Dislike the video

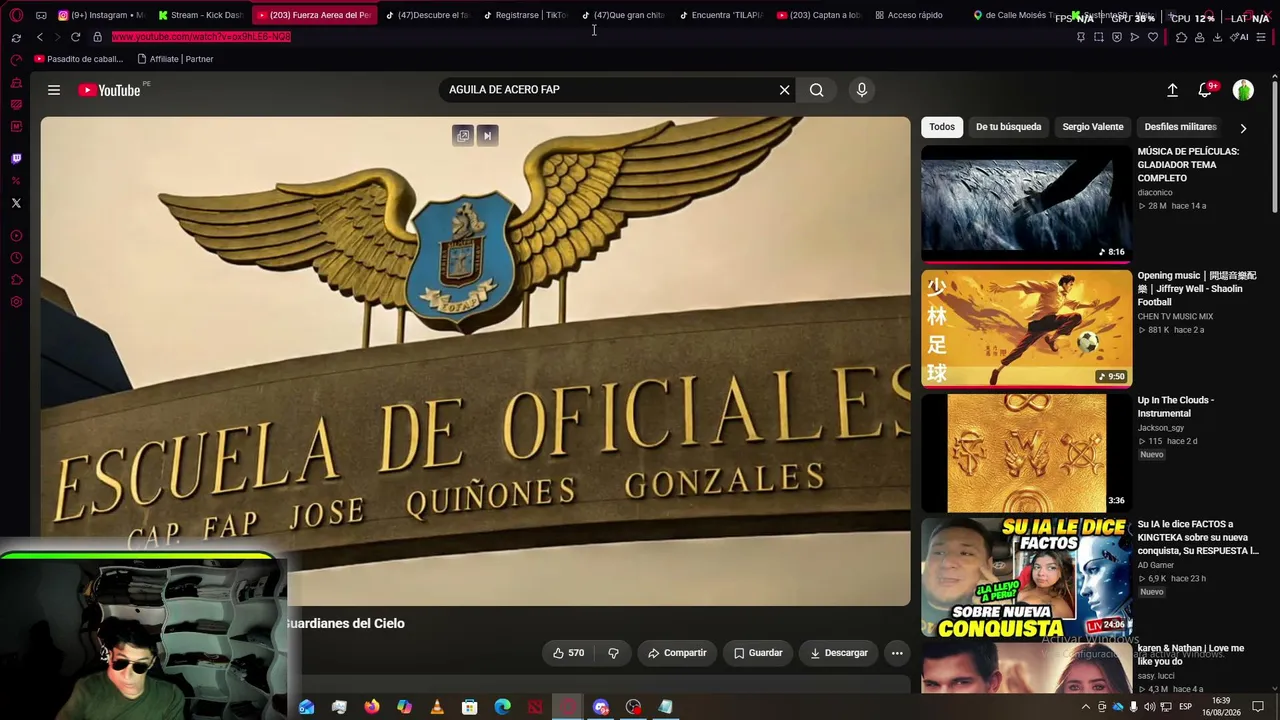(613, 653)
